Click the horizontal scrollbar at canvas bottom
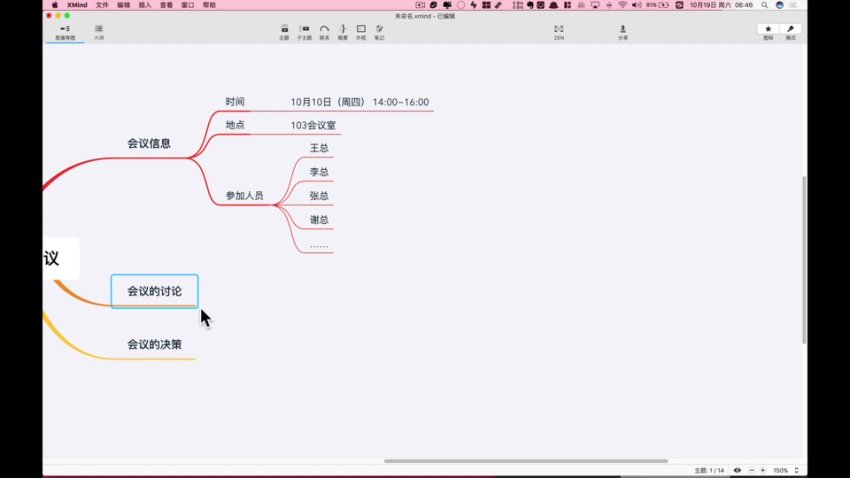The height and width of the screenshot is (478, 850). coord(525,461)
